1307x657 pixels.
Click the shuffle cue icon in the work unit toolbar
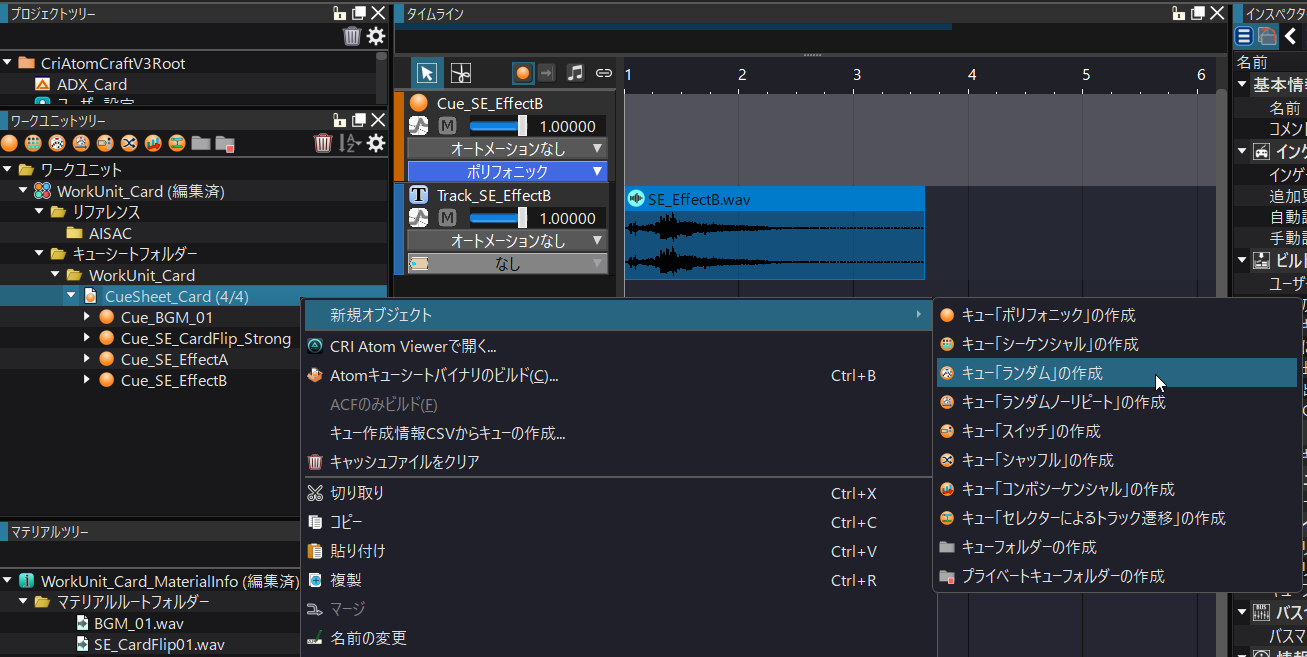point(130,143)
